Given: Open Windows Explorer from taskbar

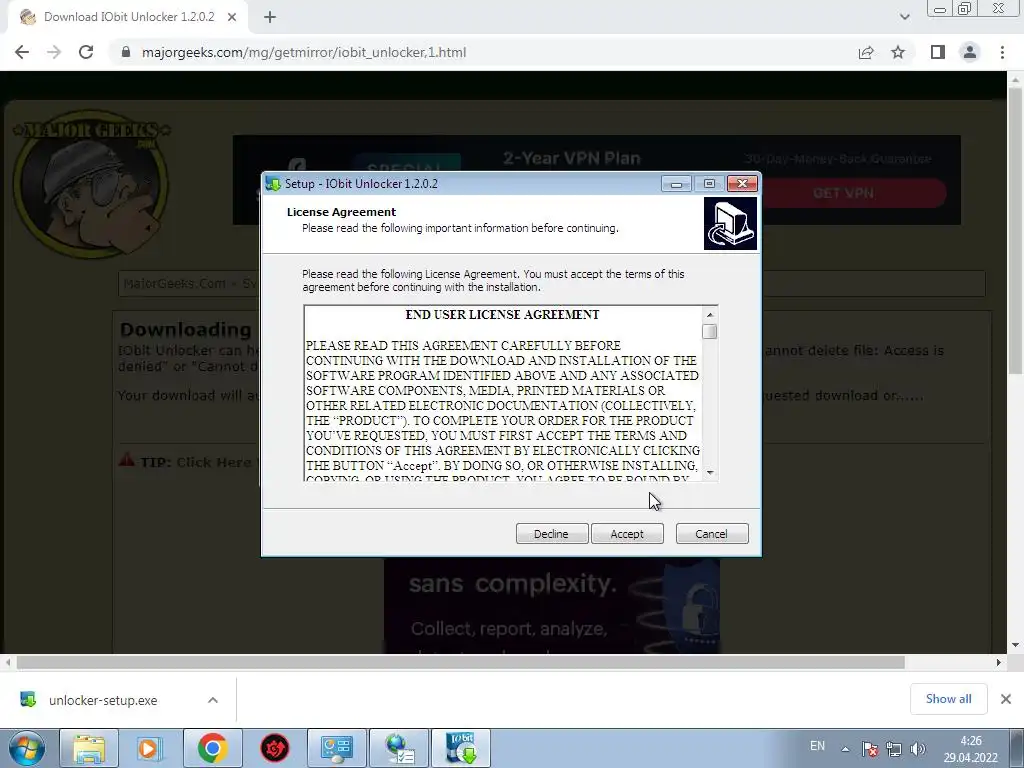Looking at the screenshot, I should point(89,748).
